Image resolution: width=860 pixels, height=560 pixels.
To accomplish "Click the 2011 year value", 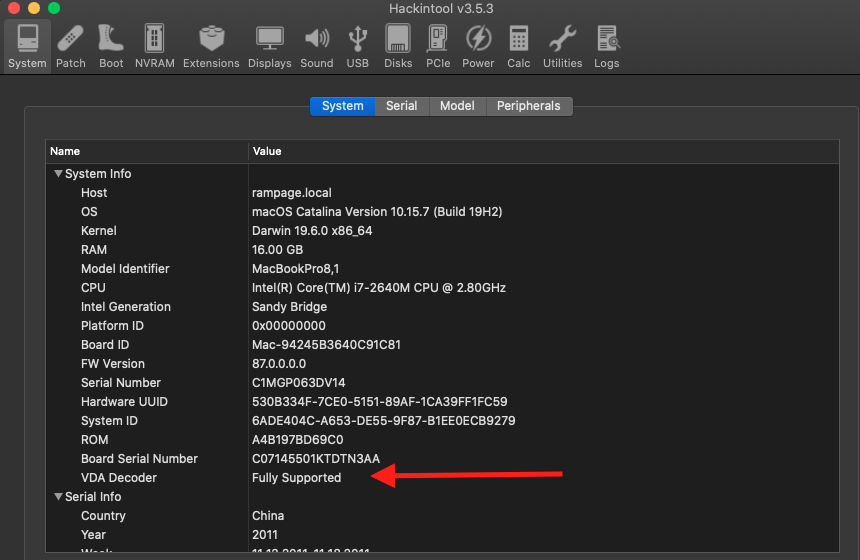I will 265,535.
